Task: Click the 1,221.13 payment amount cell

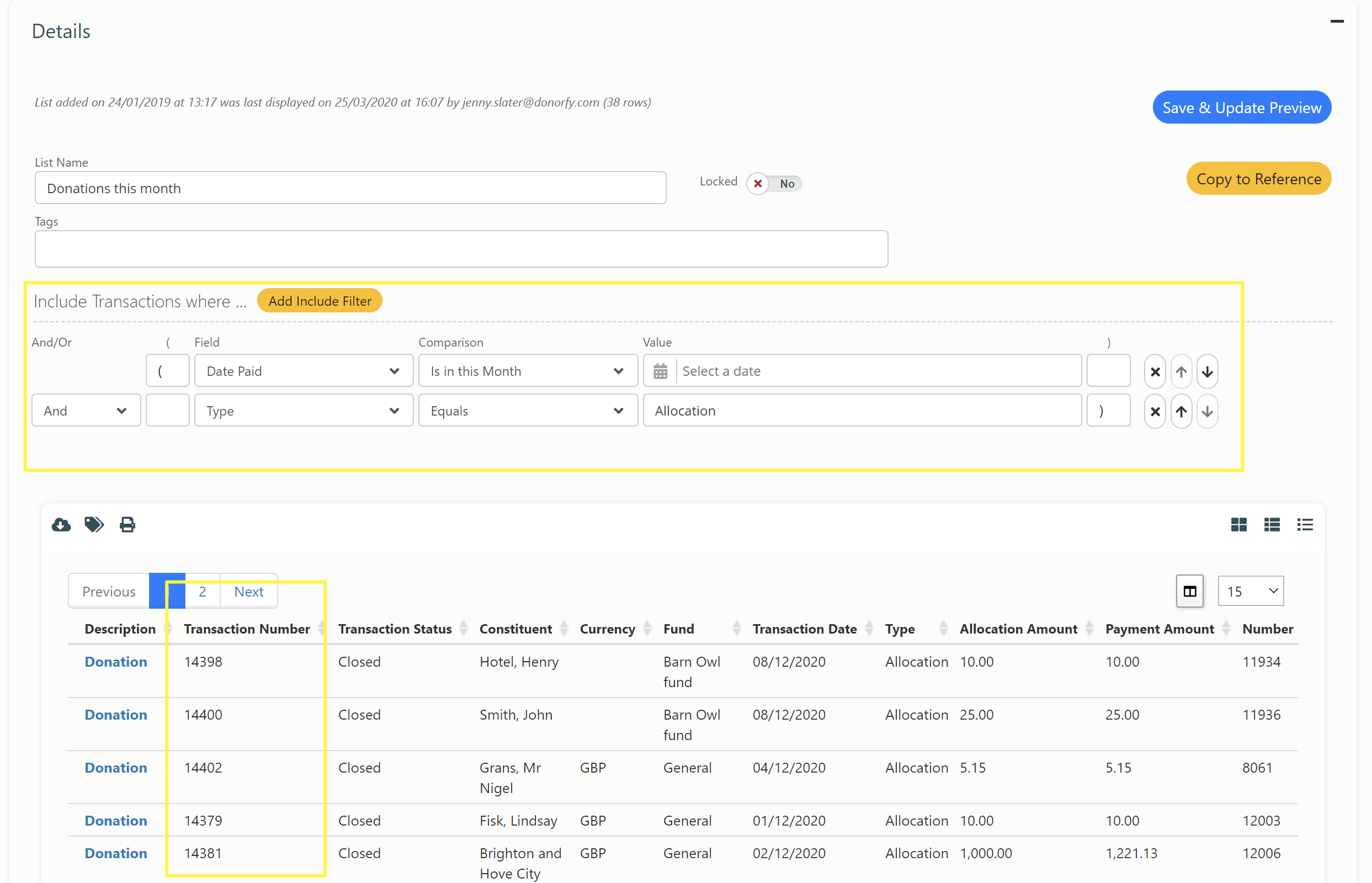Action: (1131, 853)
